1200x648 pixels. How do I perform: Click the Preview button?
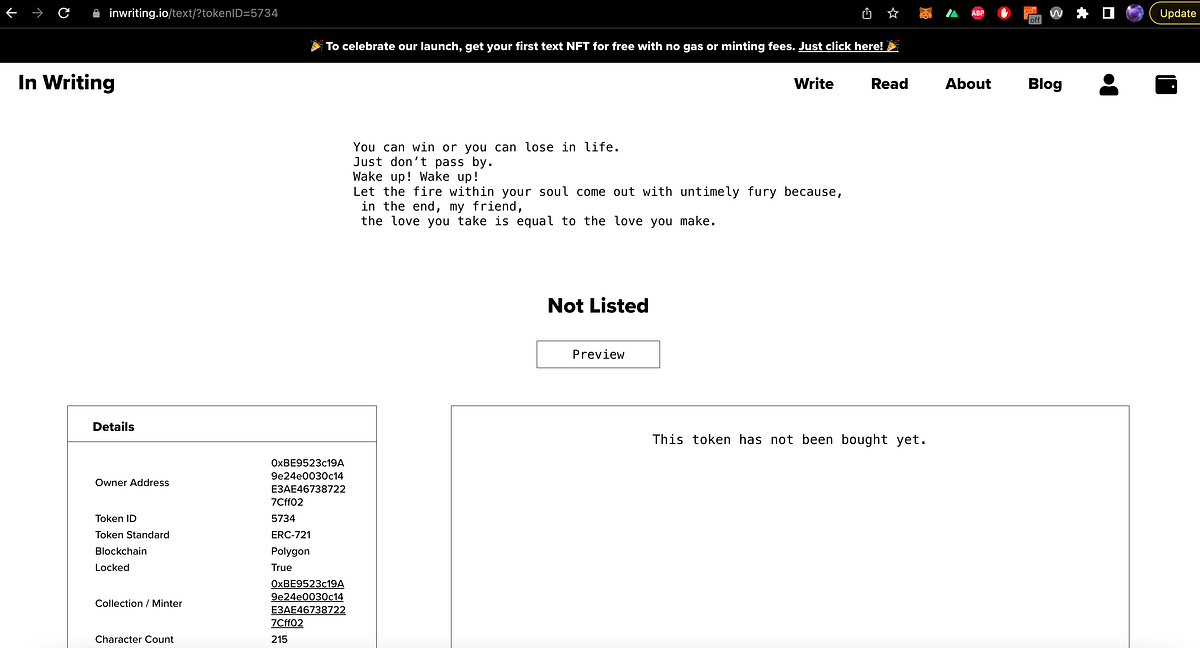[x=598, y=354]
